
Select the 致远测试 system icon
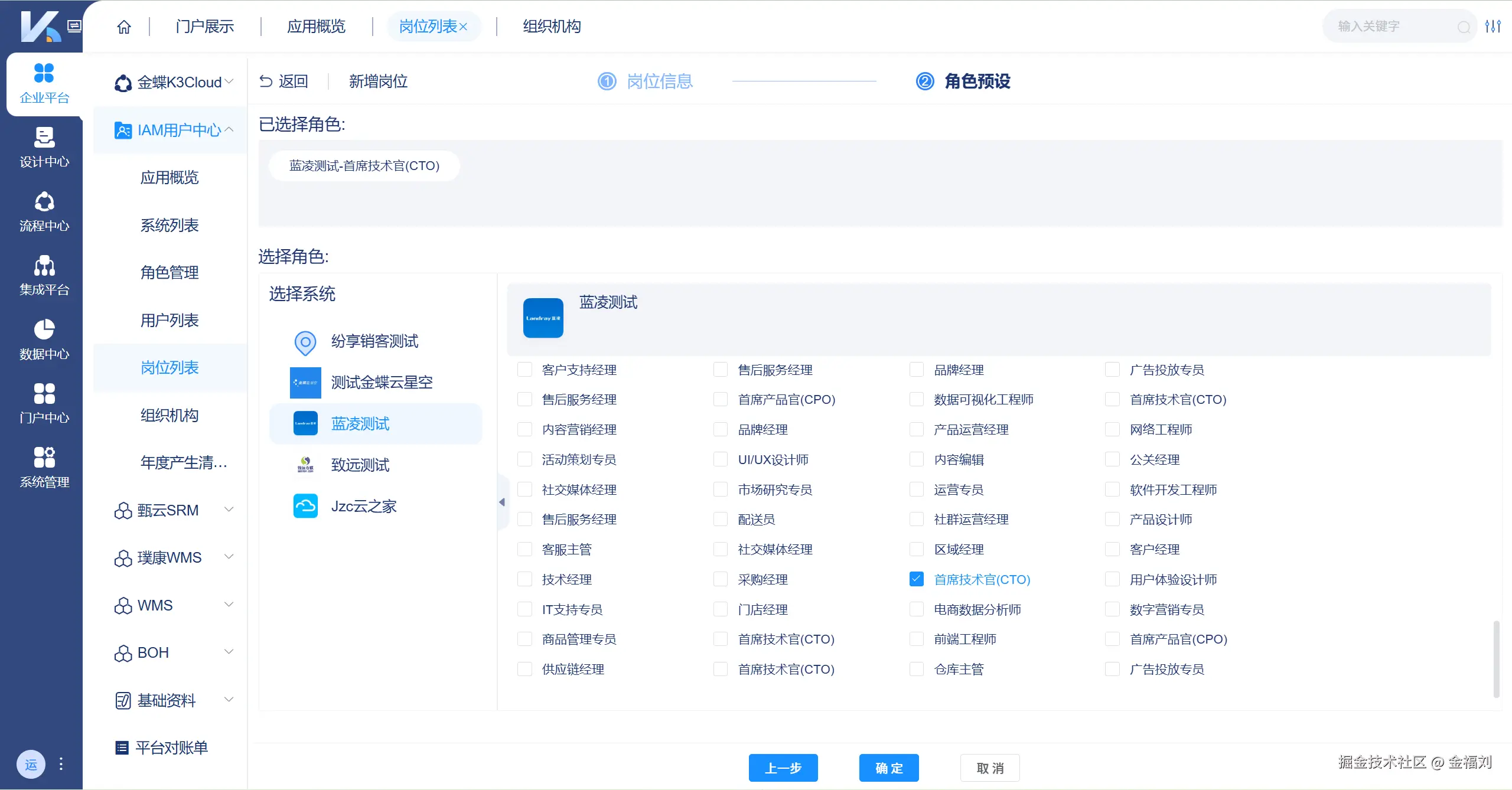pyautogui.click(x=305, y=465)
